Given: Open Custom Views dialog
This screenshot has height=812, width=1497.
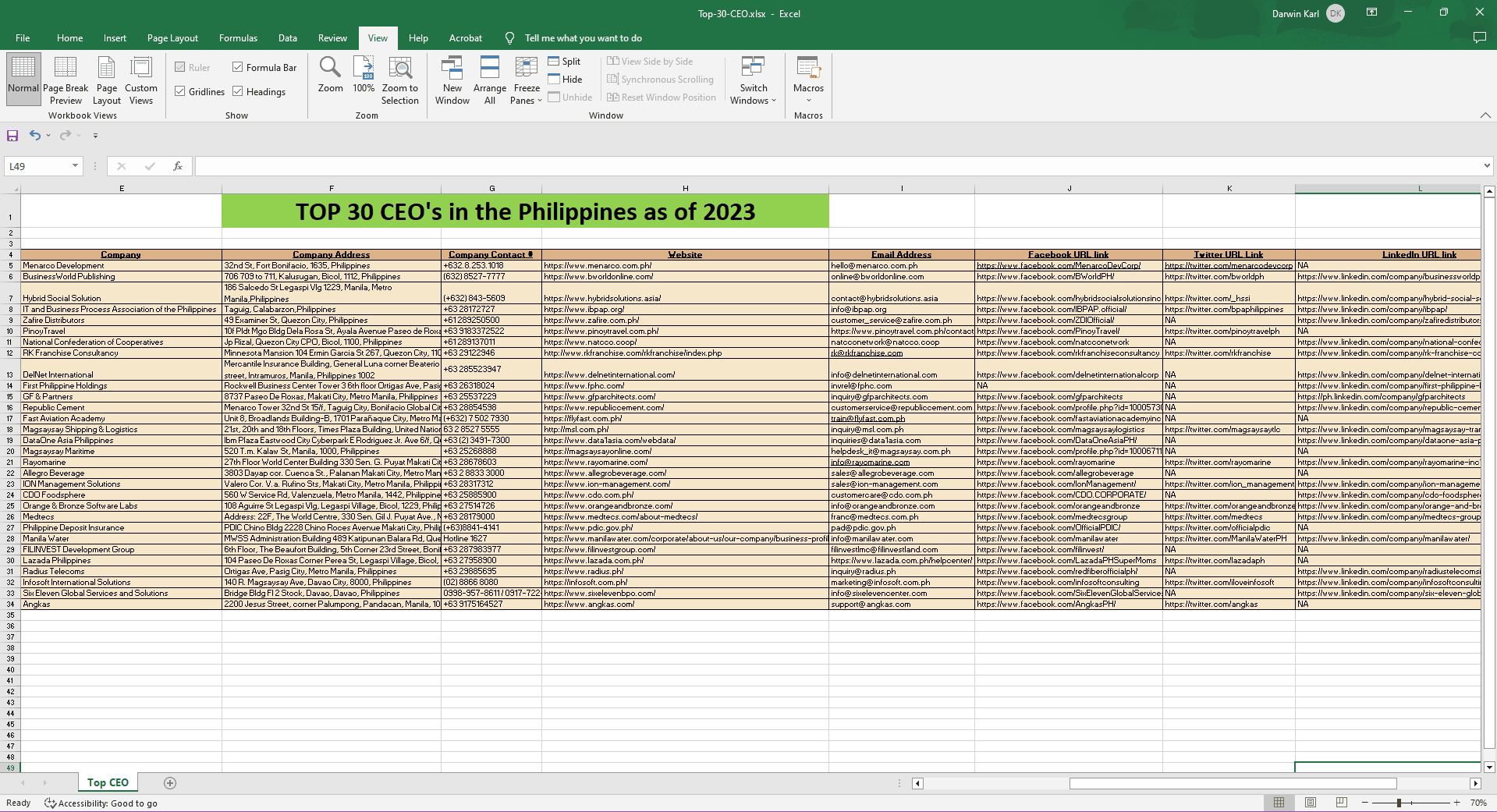Looking at the screenshot, I should 141,79.
